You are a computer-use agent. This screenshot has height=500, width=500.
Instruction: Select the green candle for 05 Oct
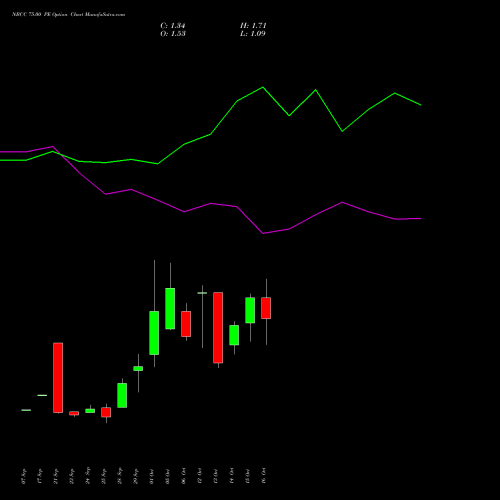(x=170, y=309)
